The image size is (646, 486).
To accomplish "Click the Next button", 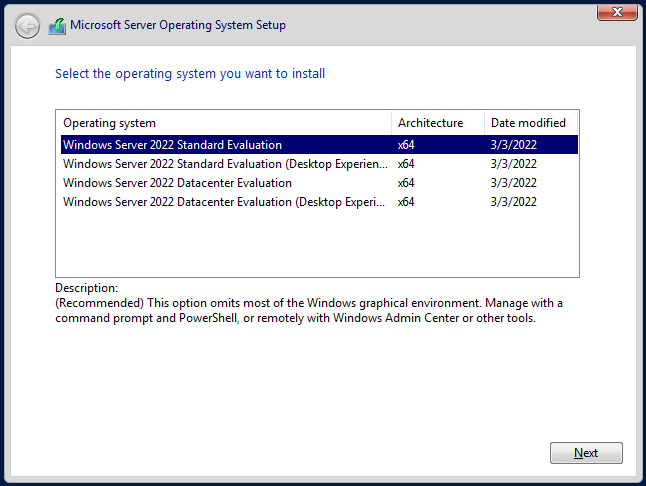I will pyautogui.click(x=586, y=453).
